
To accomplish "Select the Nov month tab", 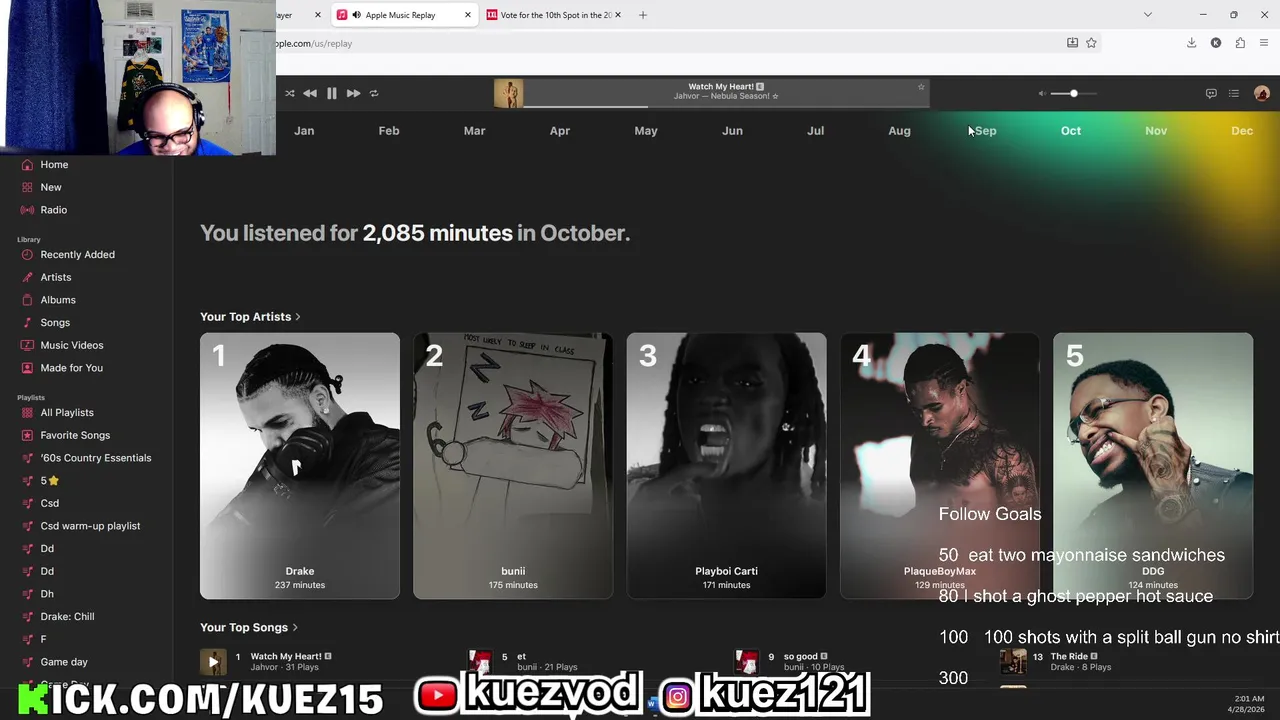I will coord(1156,131).
